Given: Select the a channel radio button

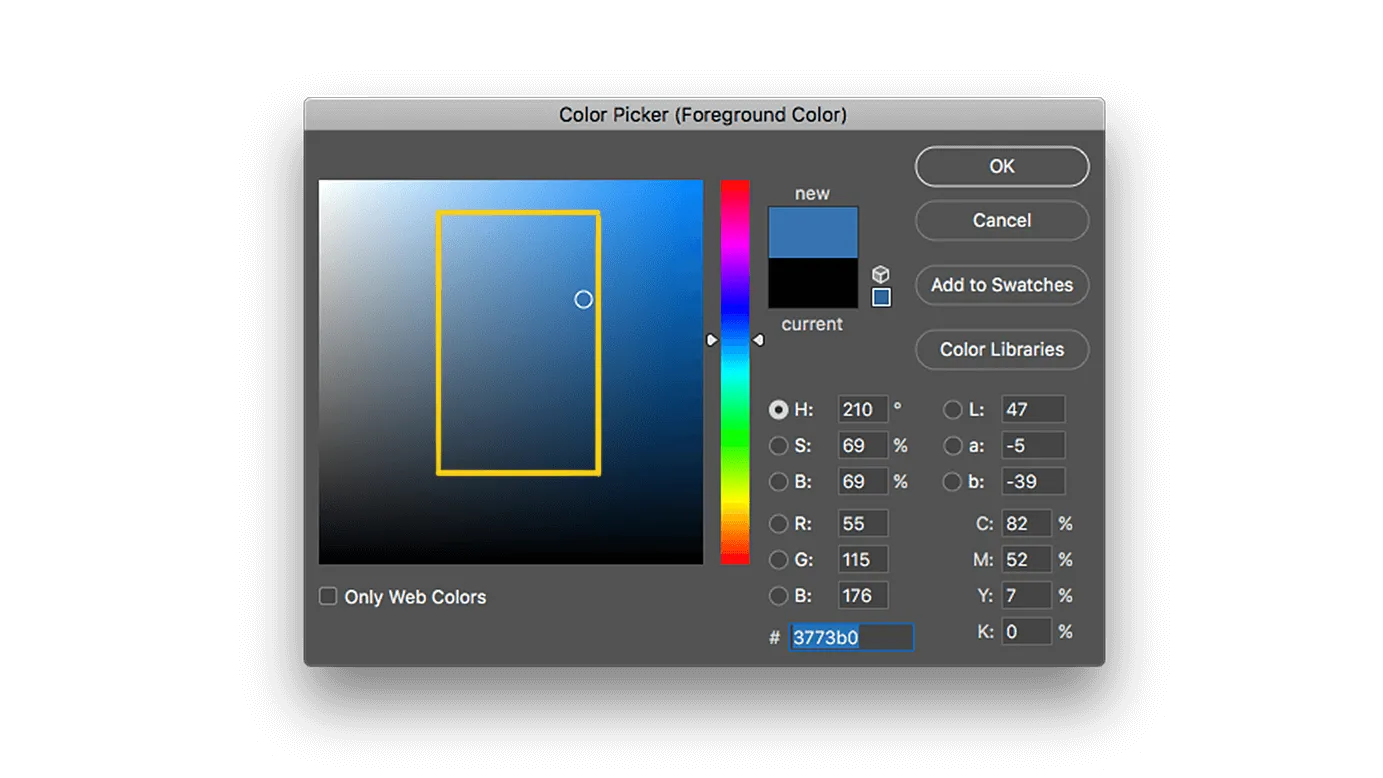Looking at the screenshot, I should (952, 445).
